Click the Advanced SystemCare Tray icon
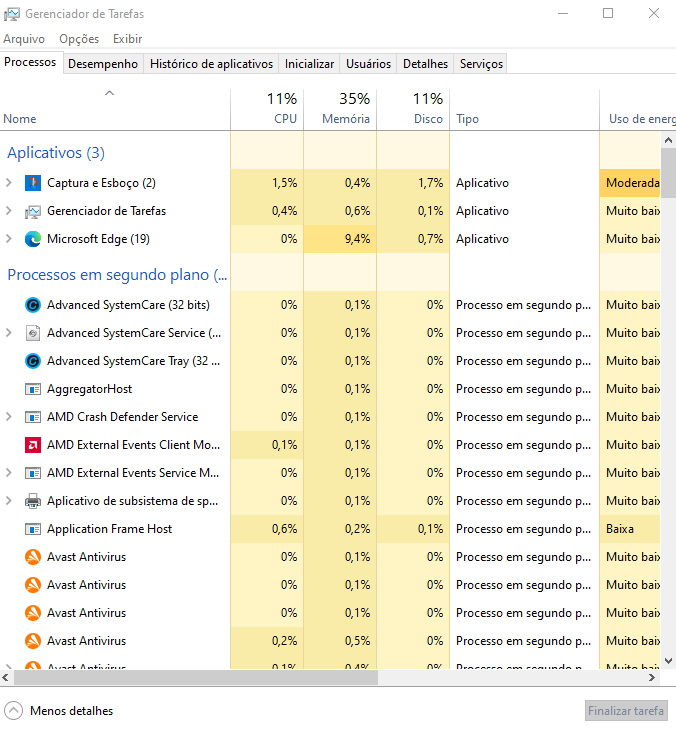The image size is (676, 729). pos(33,361)
